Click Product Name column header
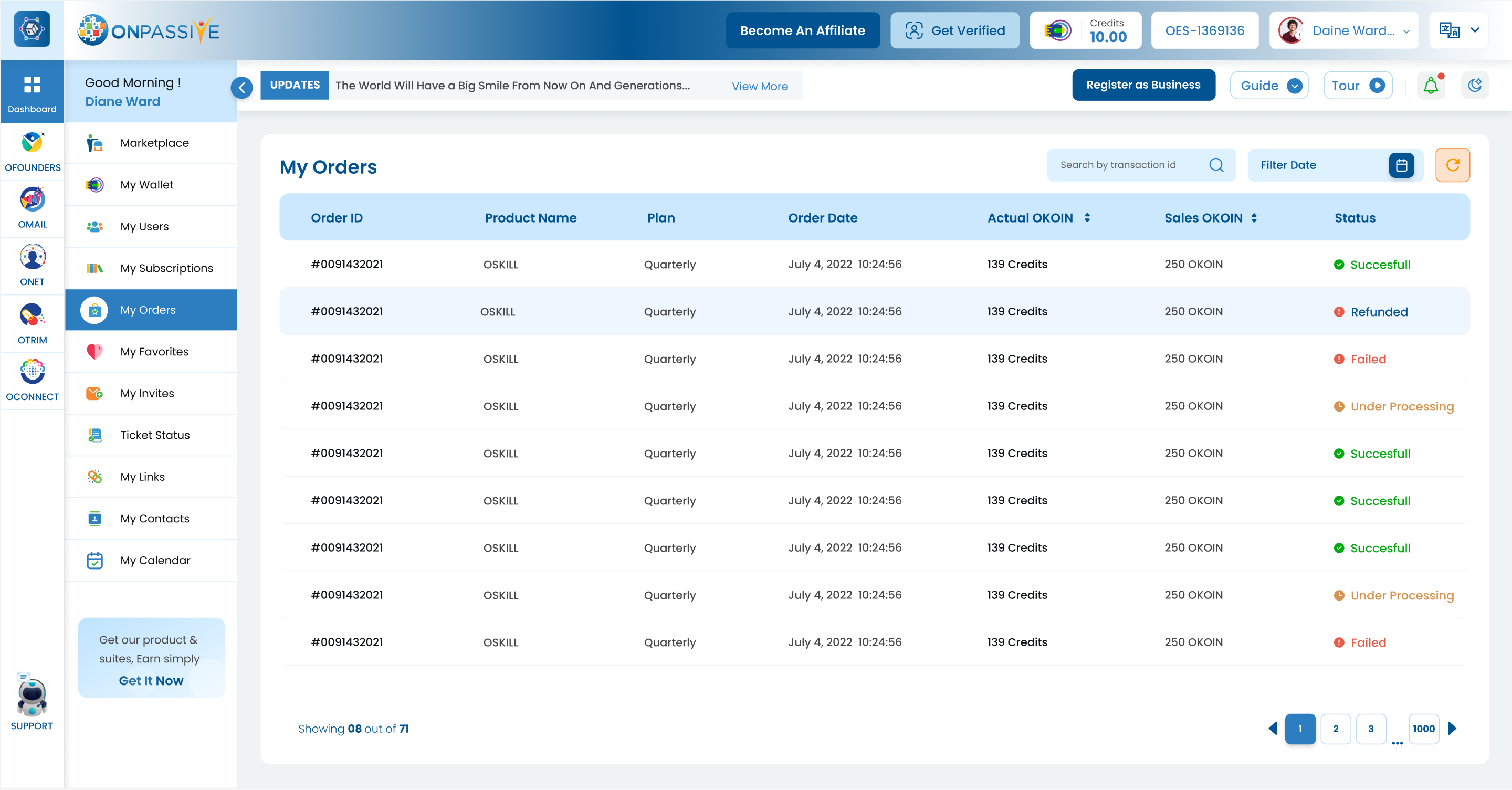1512x790 pixels. 530,218
